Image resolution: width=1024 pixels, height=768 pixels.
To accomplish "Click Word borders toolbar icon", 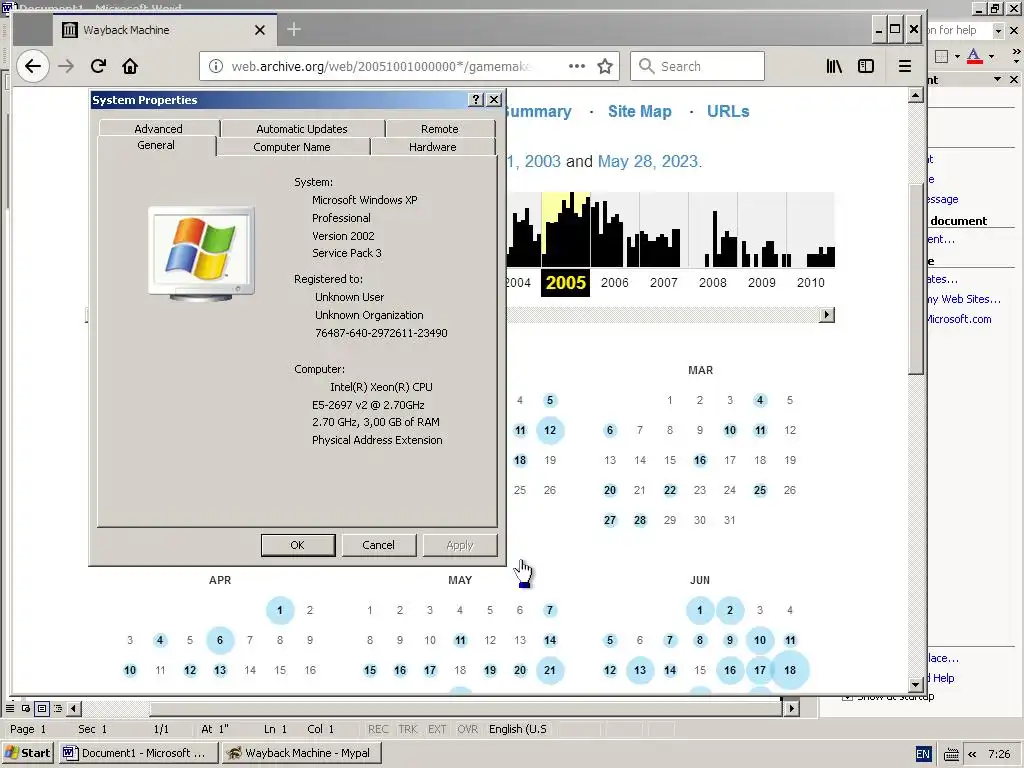I will [x=941, y=56].
